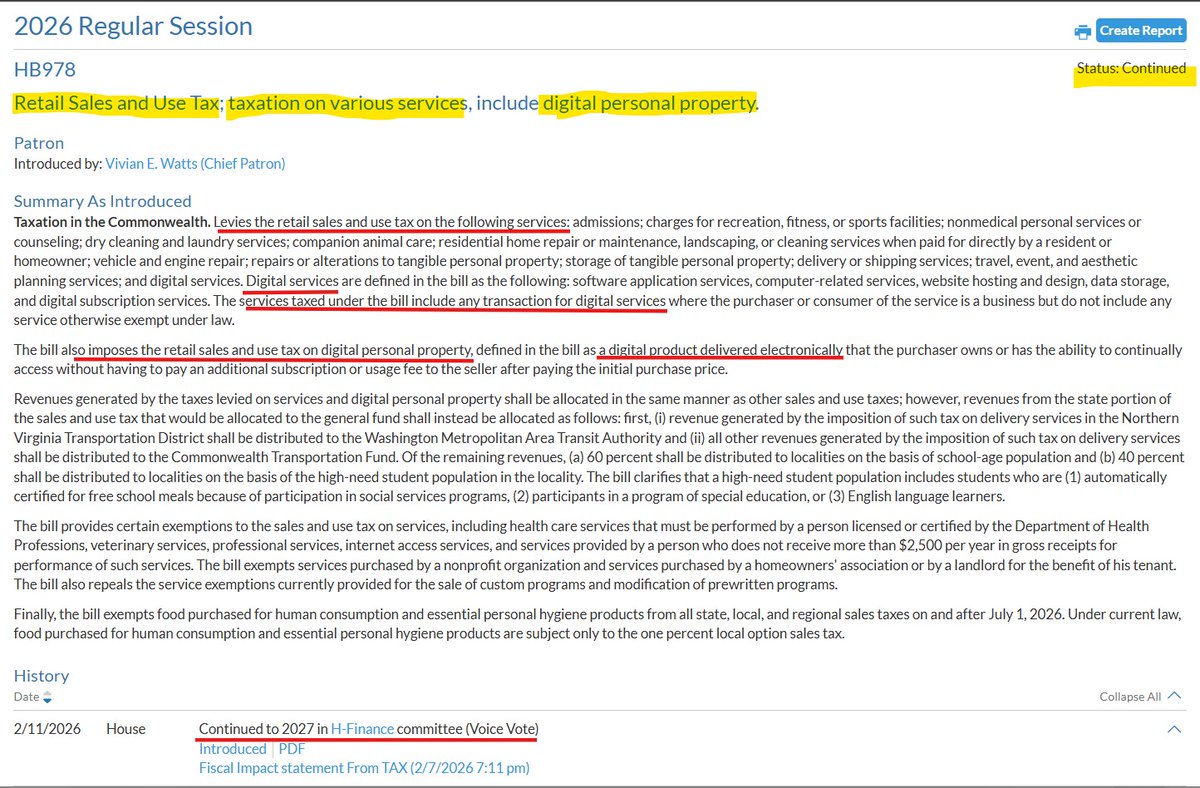Viewport: 1200px width, 788px height.
Task: Click the Status: Continued text
Action: click(1131, 69)
